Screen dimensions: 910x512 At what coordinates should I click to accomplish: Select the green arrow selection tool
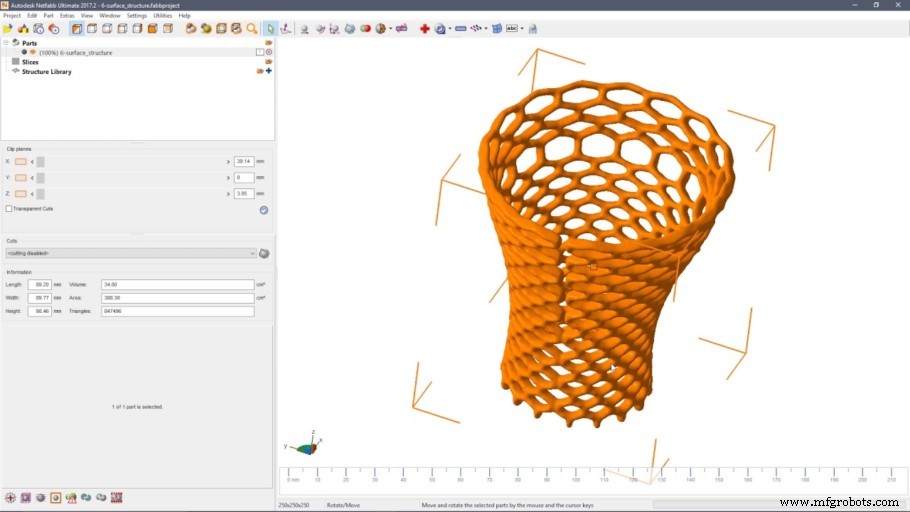coord(270,28)
